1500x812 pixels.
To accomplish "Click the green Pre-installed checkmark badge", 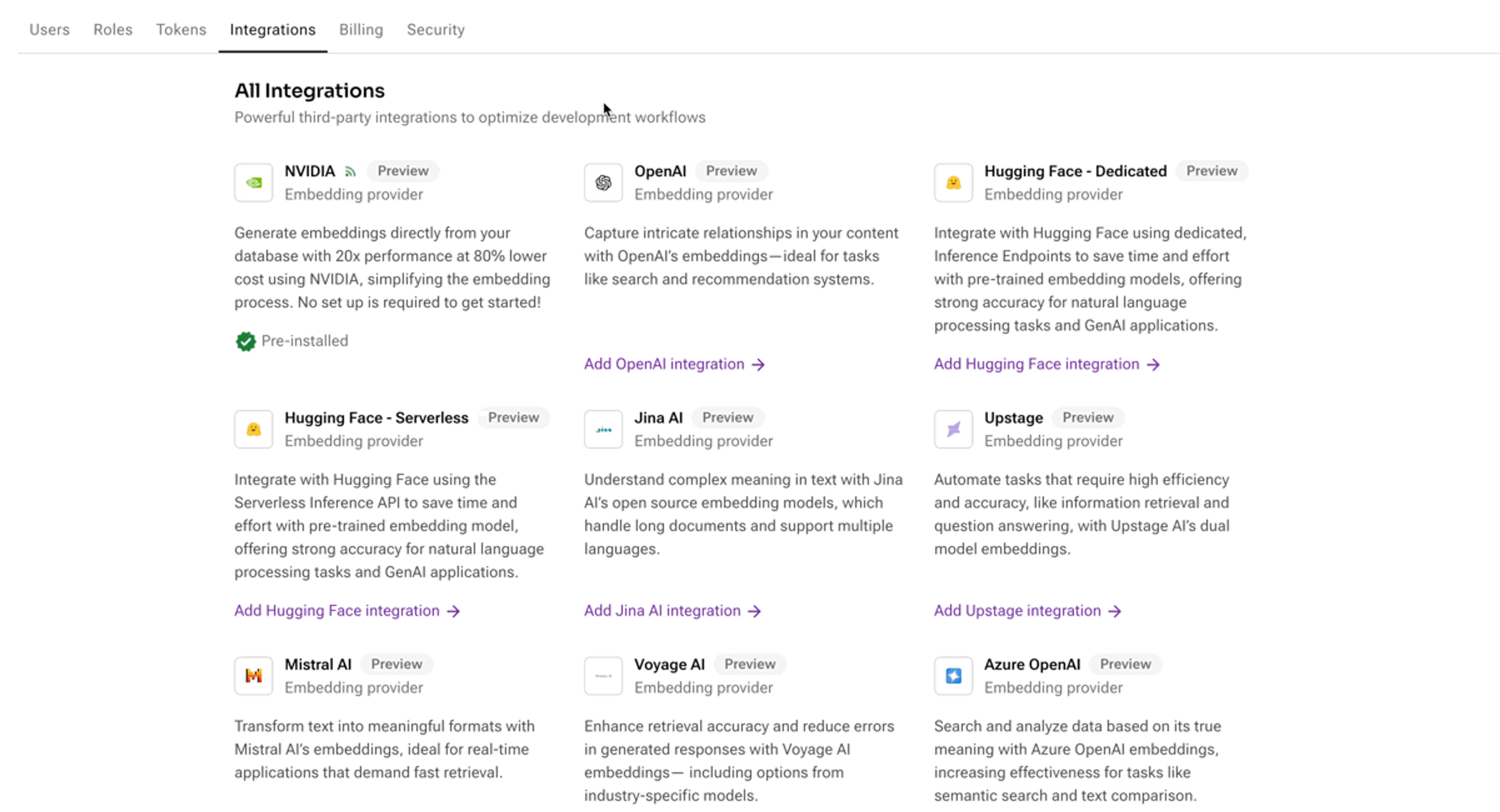I will pos(246,341).
